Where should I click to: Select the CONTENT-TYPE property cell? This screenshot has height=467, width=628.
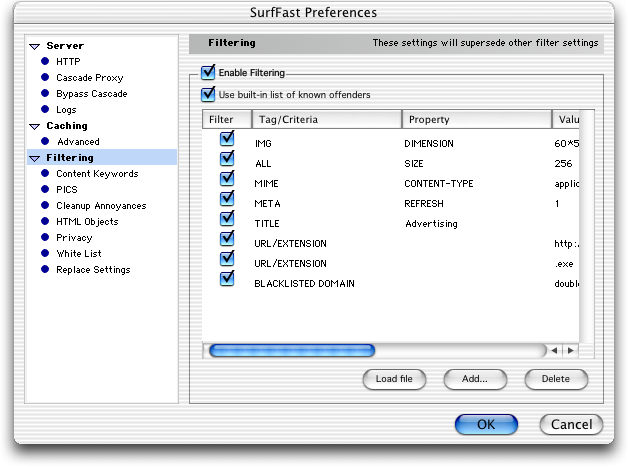(x=439, y=184)
